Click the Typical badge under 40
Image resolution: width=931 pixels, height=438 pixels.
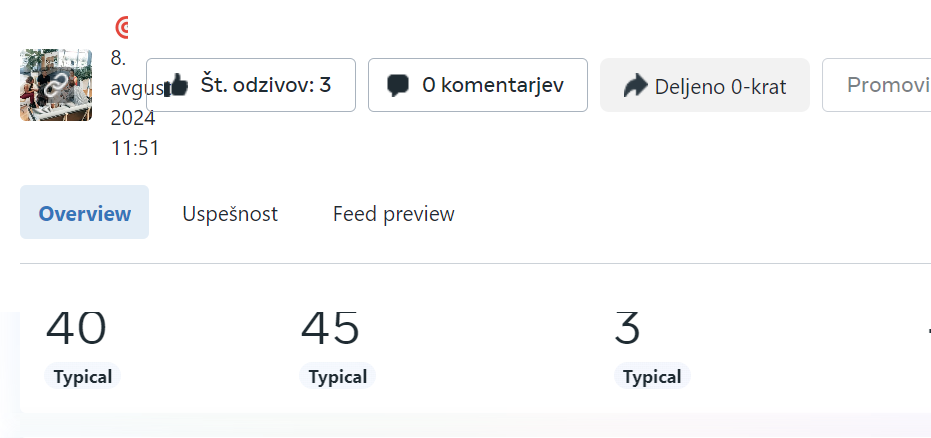83,376
